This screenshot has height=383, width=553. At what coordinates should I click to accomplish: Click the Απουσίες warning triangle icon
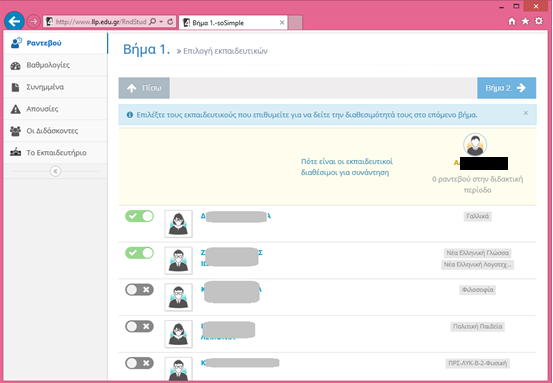pos(16,109)
